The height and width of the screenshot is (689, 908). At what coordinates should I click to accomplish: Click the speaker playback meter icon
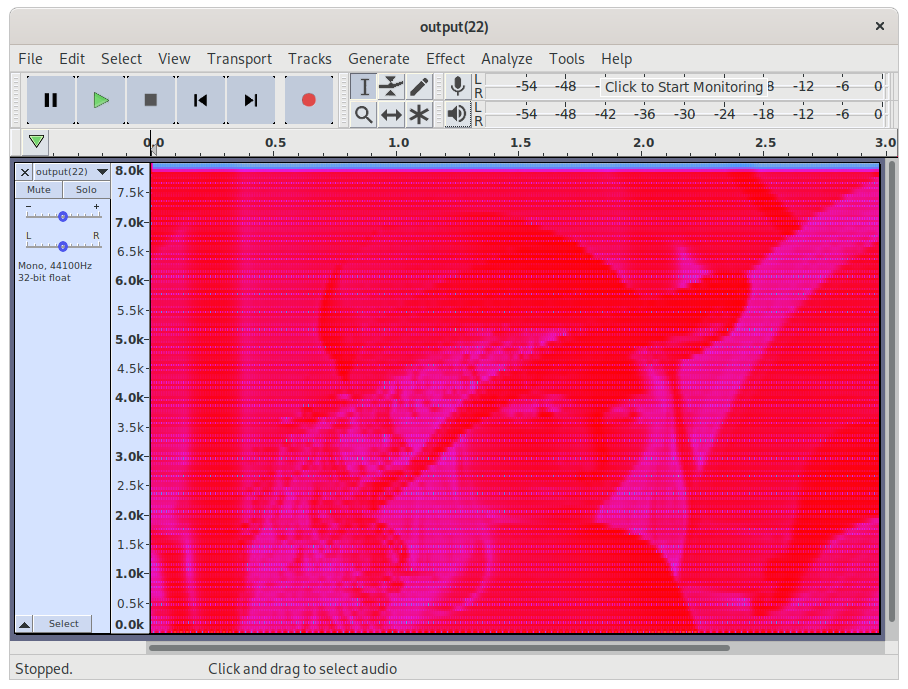pos(457,114)
